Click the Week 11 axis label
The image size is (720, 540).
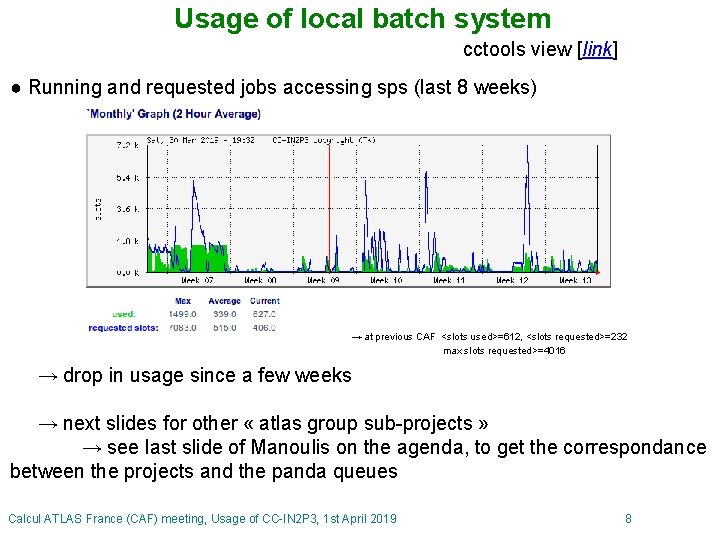click(x=449, y=280)
